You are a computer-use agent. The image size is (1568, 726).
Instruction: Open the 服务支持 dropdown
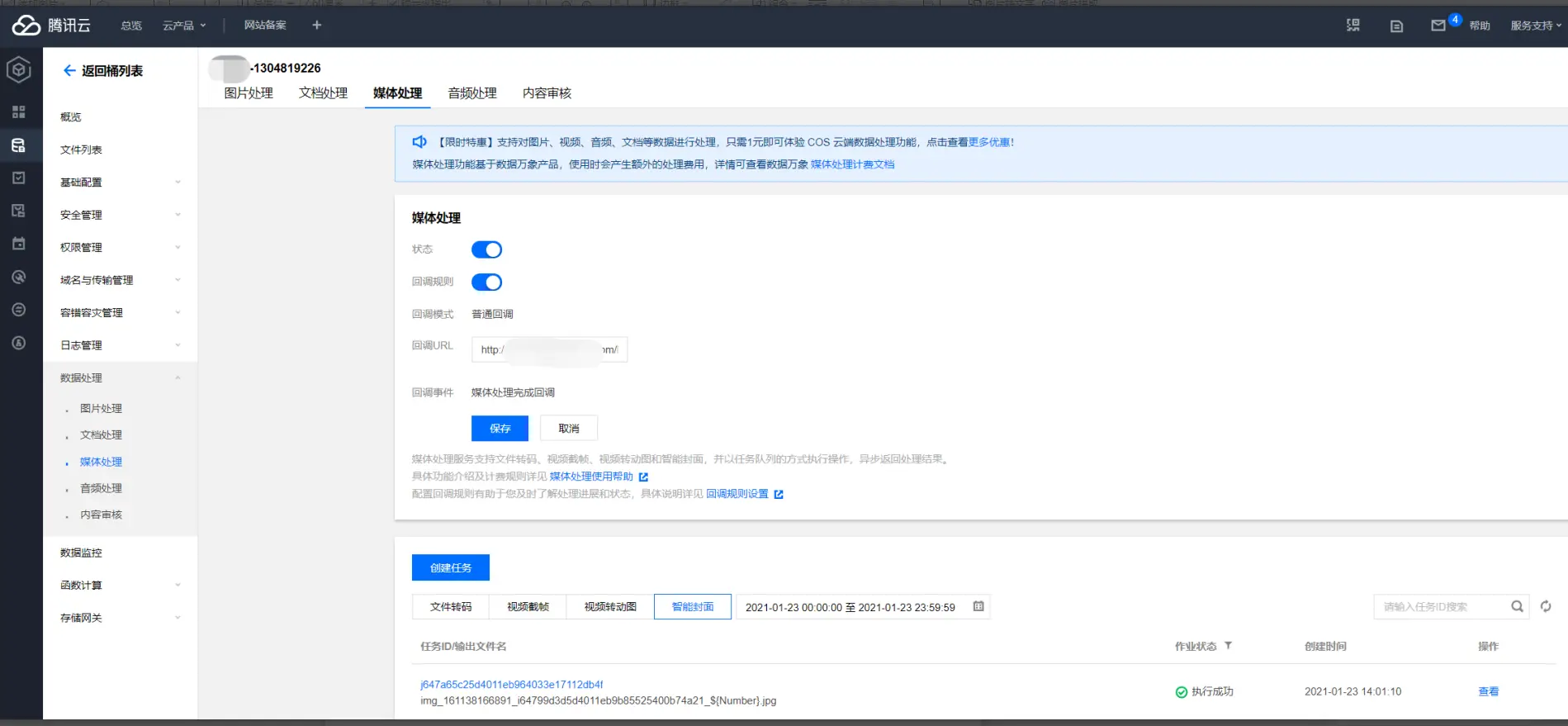pyautogui.click(x=1536, y=26)
